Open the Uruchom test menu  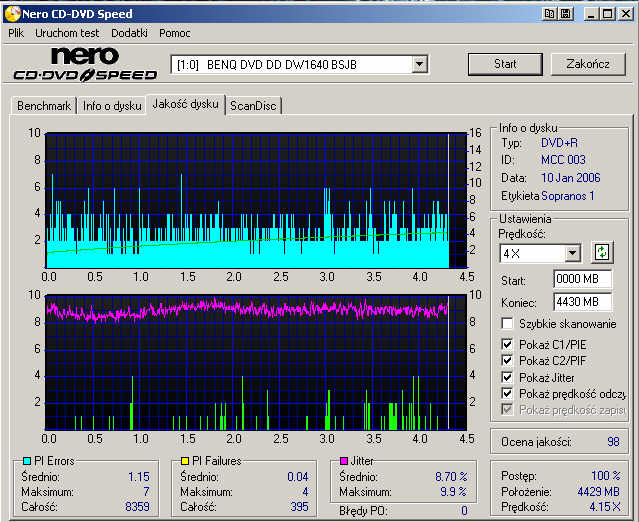point(67,33)
